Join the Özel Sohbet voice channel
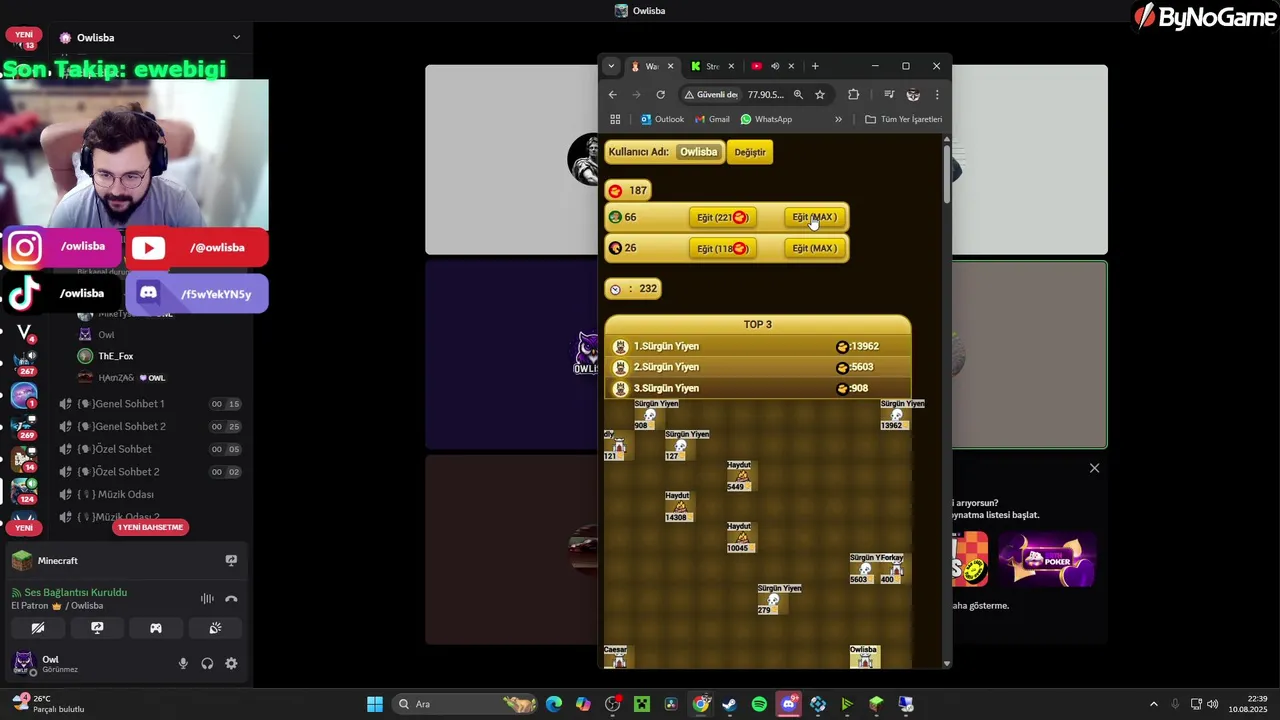Viewport: 1280px width, 720px height. pyautogui.click(x=150, y=449)
